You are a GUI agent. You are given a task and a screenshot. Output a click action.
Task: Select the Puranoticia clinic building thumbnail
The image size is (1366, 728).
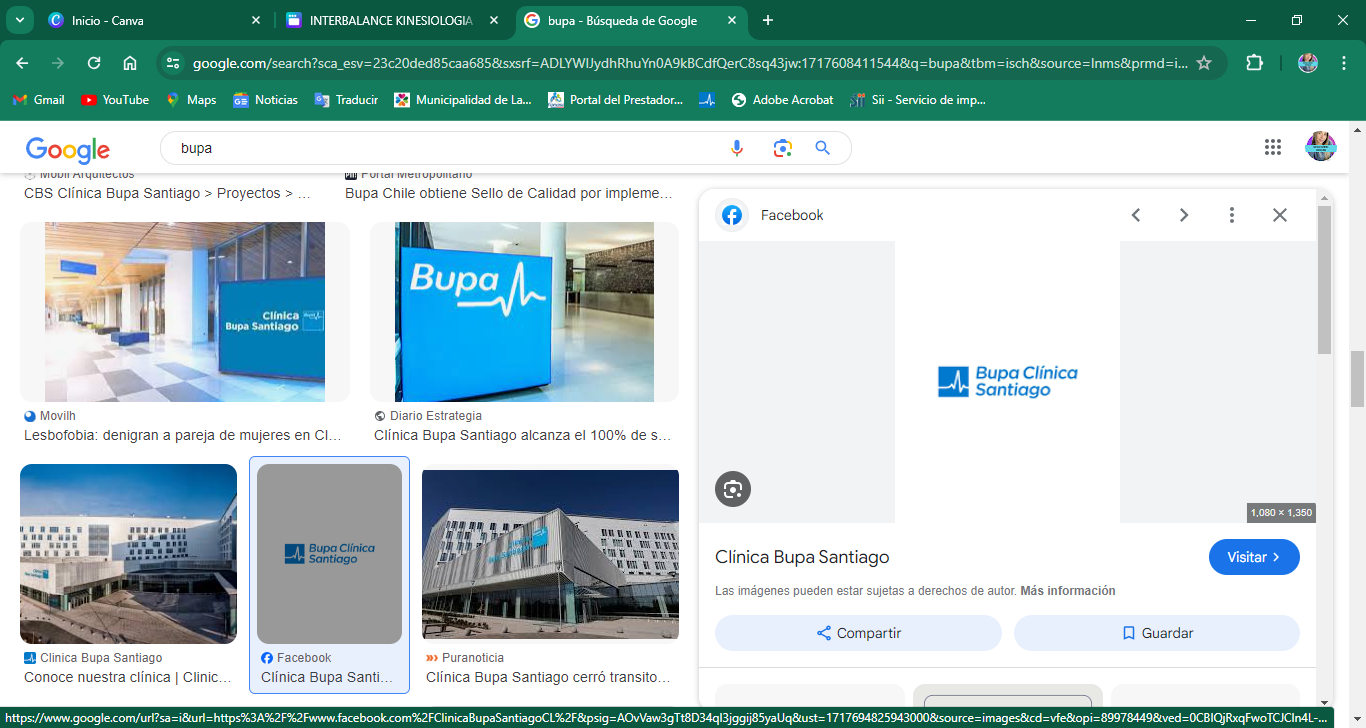coord(550,555)
